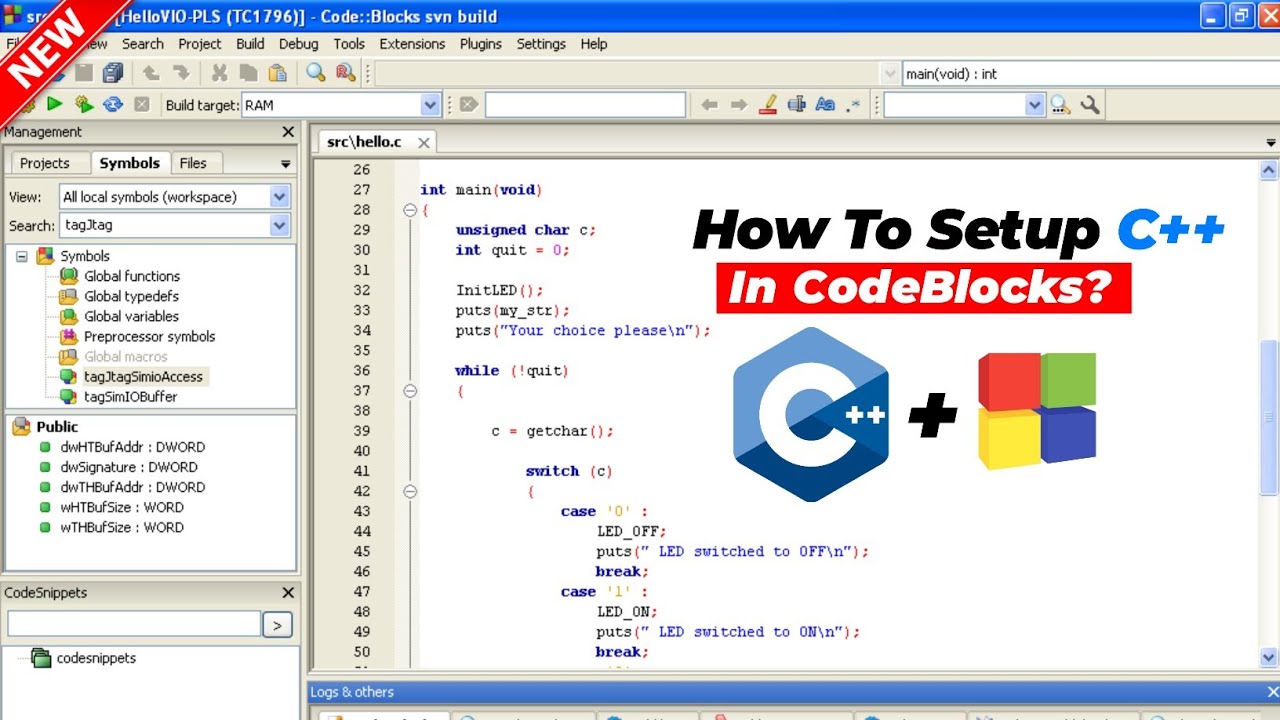Open the symbol Search dropdown

tap(280, 226)
